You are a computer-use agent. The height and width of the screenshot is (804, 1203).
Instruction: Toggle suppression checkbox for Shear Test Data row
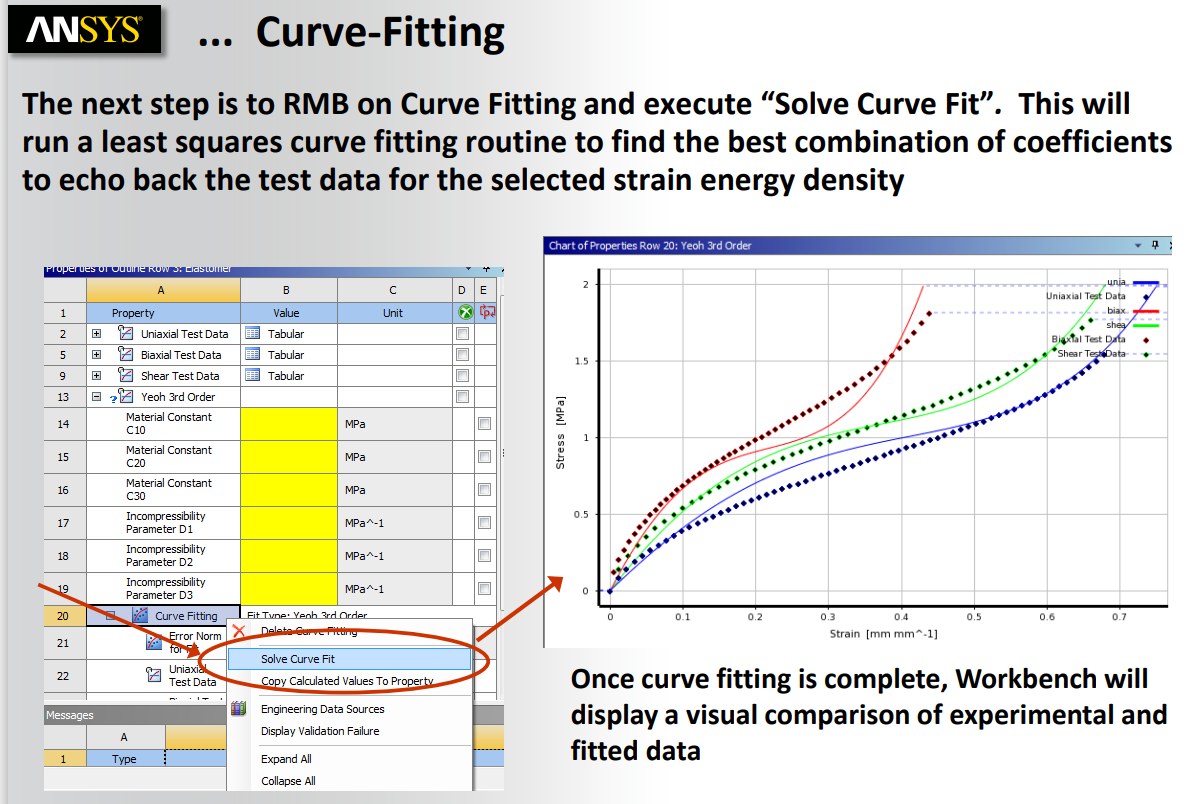pyautogui.click(x=462, y=376)
